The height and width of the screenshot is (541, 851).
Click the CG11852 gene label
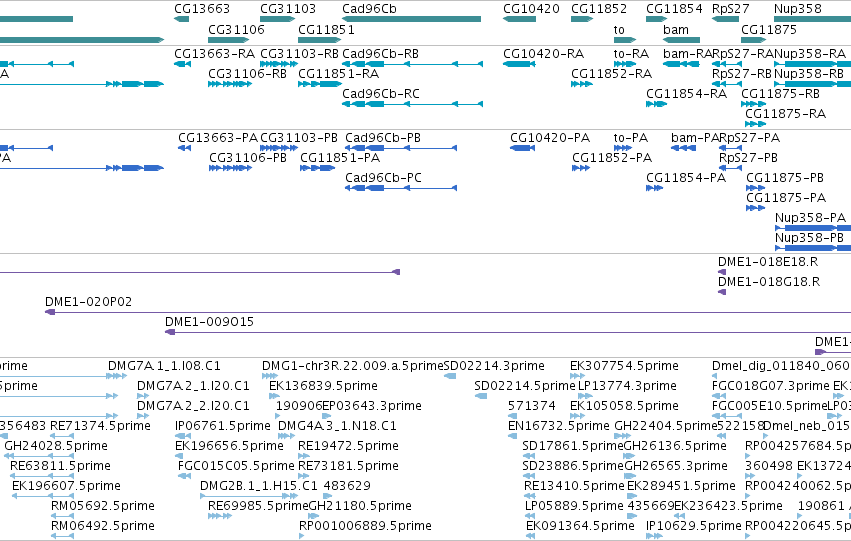tap(599, 9)
